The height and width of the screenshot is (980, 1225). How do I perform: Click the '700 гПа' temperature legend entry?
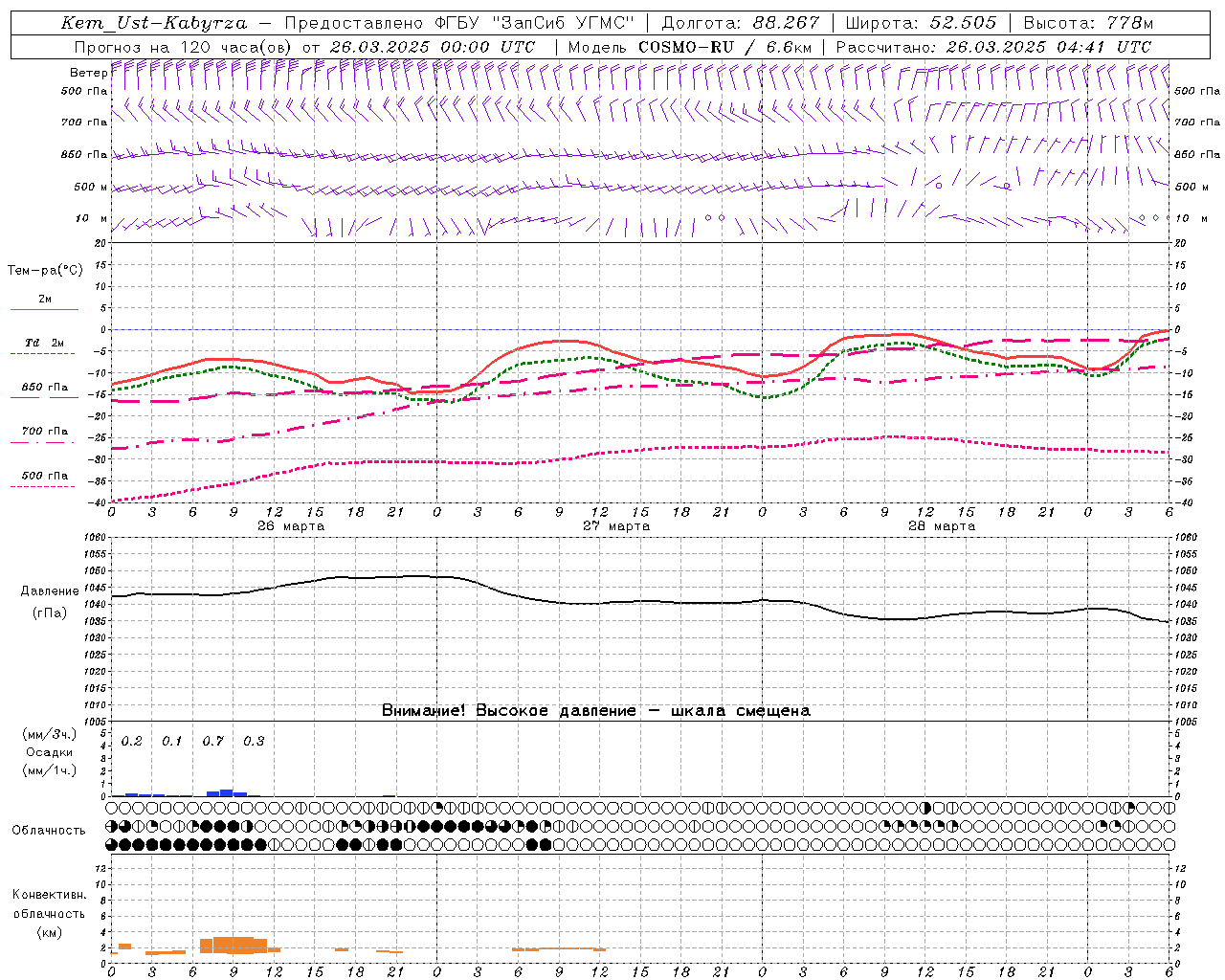pos(45,431)
